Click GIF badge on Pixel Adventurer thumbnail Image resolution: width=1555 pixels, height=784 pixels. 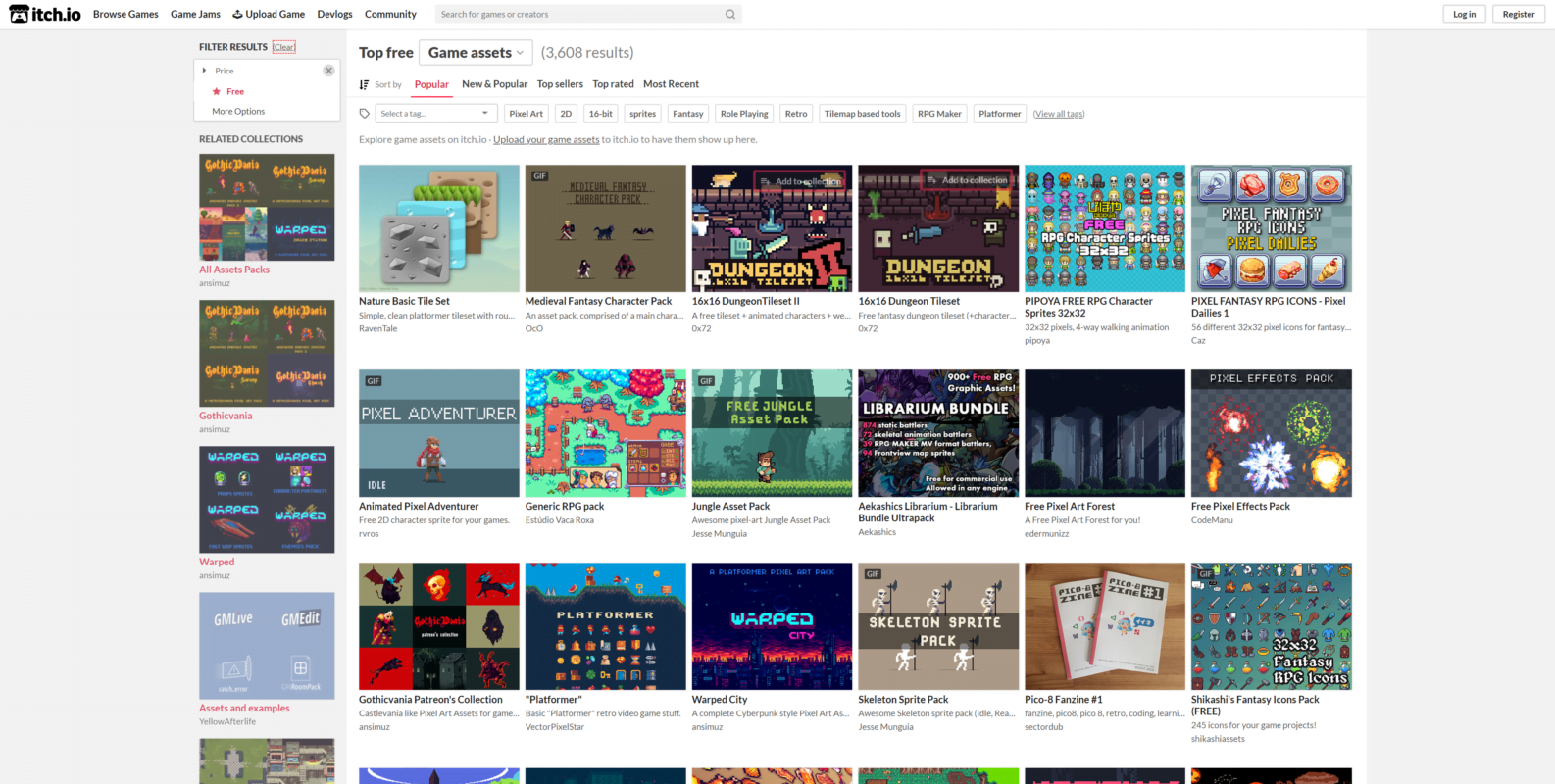coord(374,381)
